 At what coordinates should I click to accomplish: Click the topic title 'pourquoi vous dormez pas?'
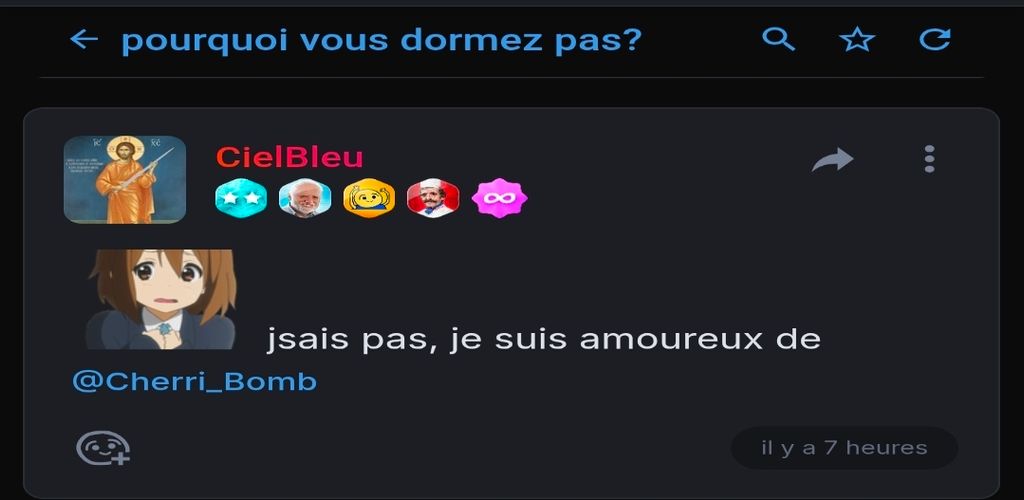pos(382,40)
